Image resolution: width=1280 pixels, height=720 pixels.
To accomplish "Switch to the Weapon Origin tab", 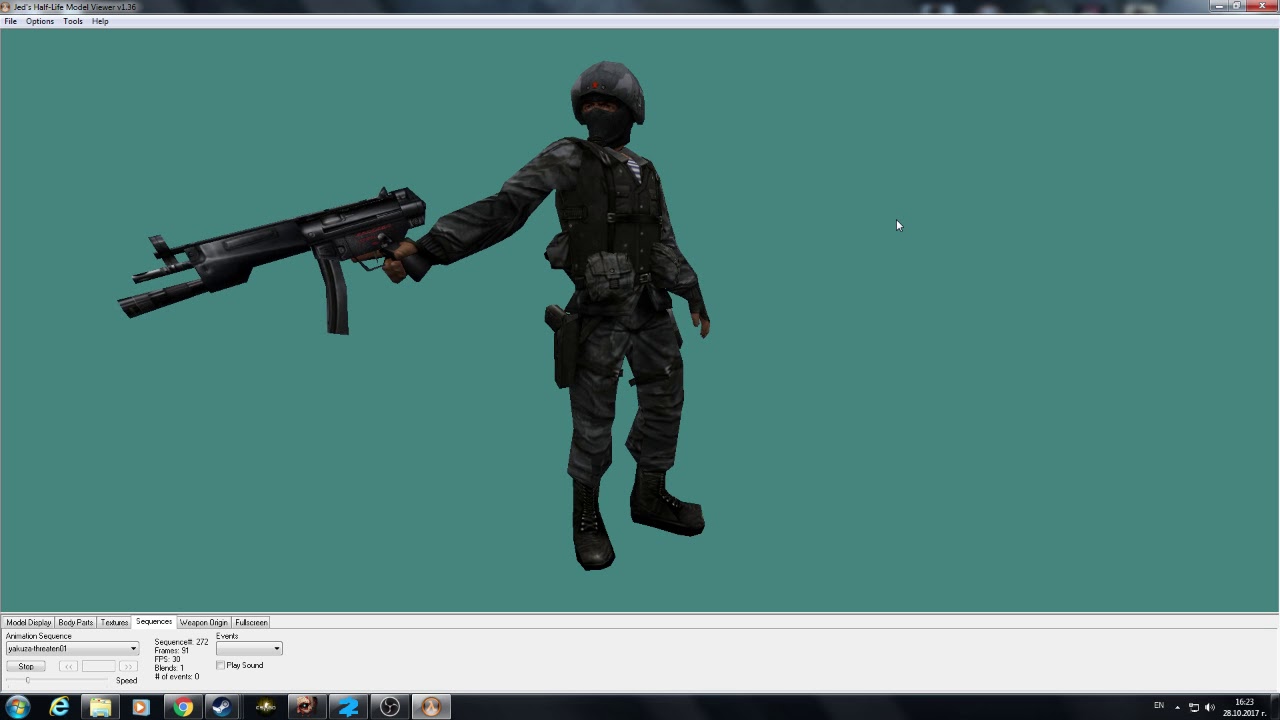I will pos(204,622).
